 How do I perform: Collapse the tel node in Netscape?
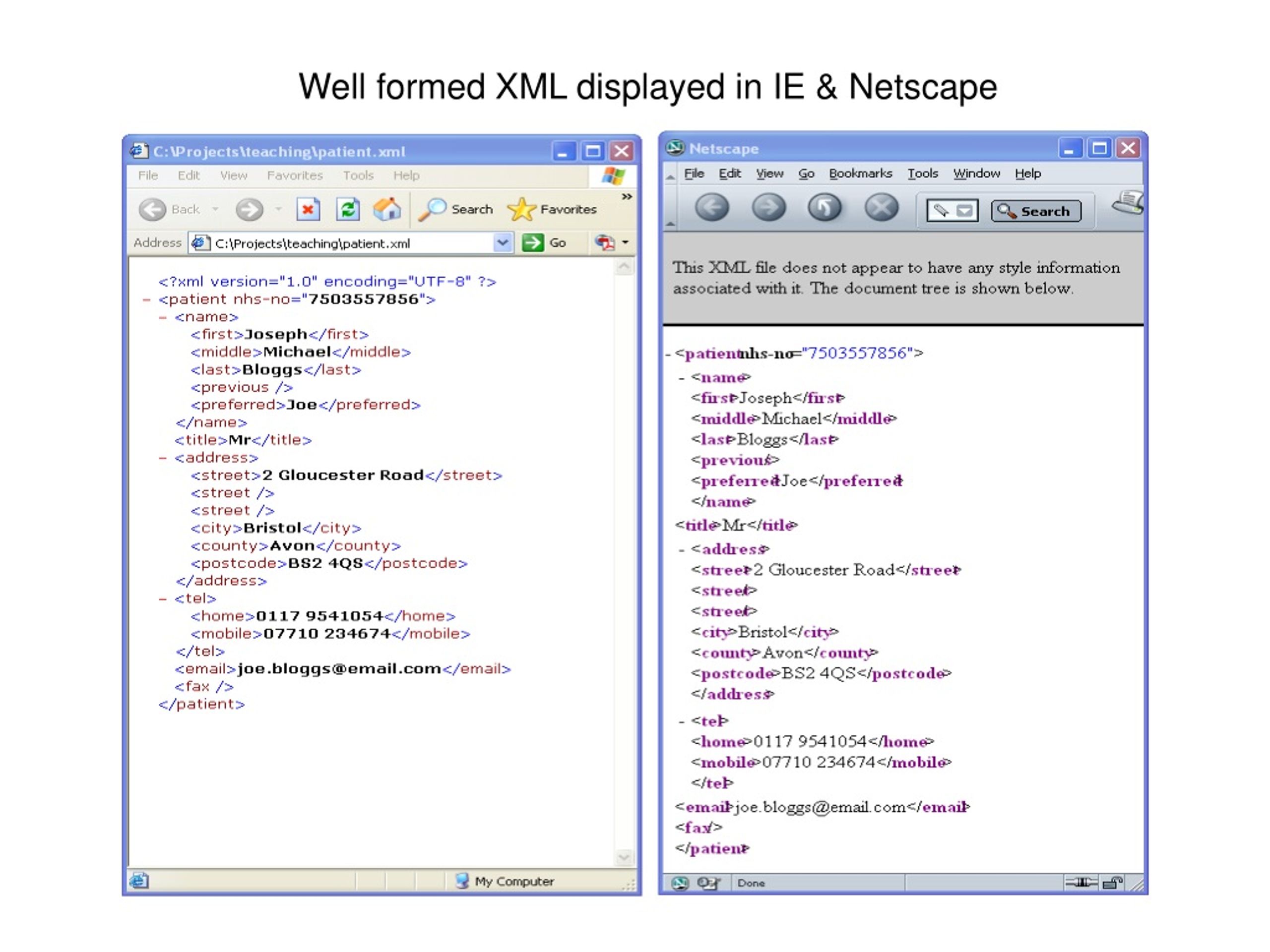tap(682, 722)
